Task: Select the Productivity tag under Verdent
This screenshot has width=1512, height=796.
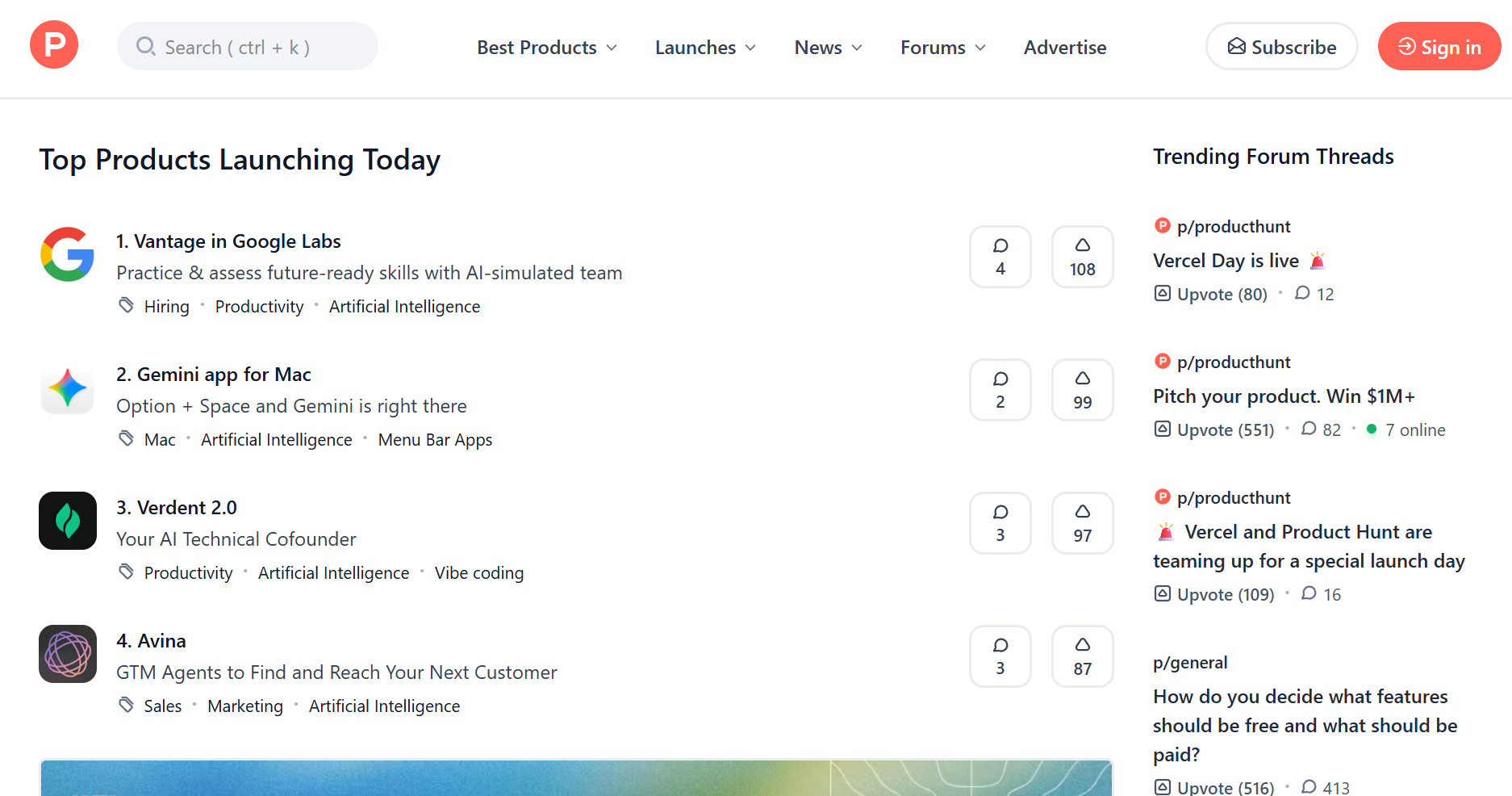Action: point(188,573)
